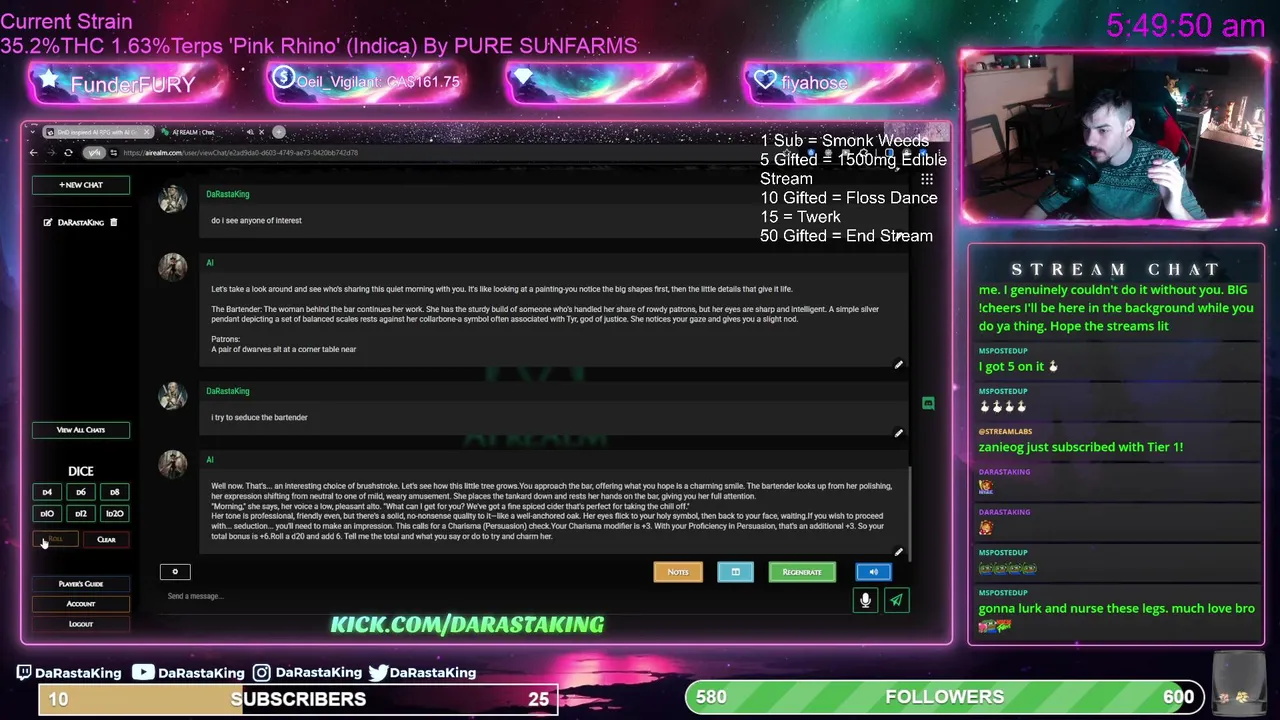This screenshot has height=720, width=1280.
Task: Open the Player's Guide
Action: (80, 584)
